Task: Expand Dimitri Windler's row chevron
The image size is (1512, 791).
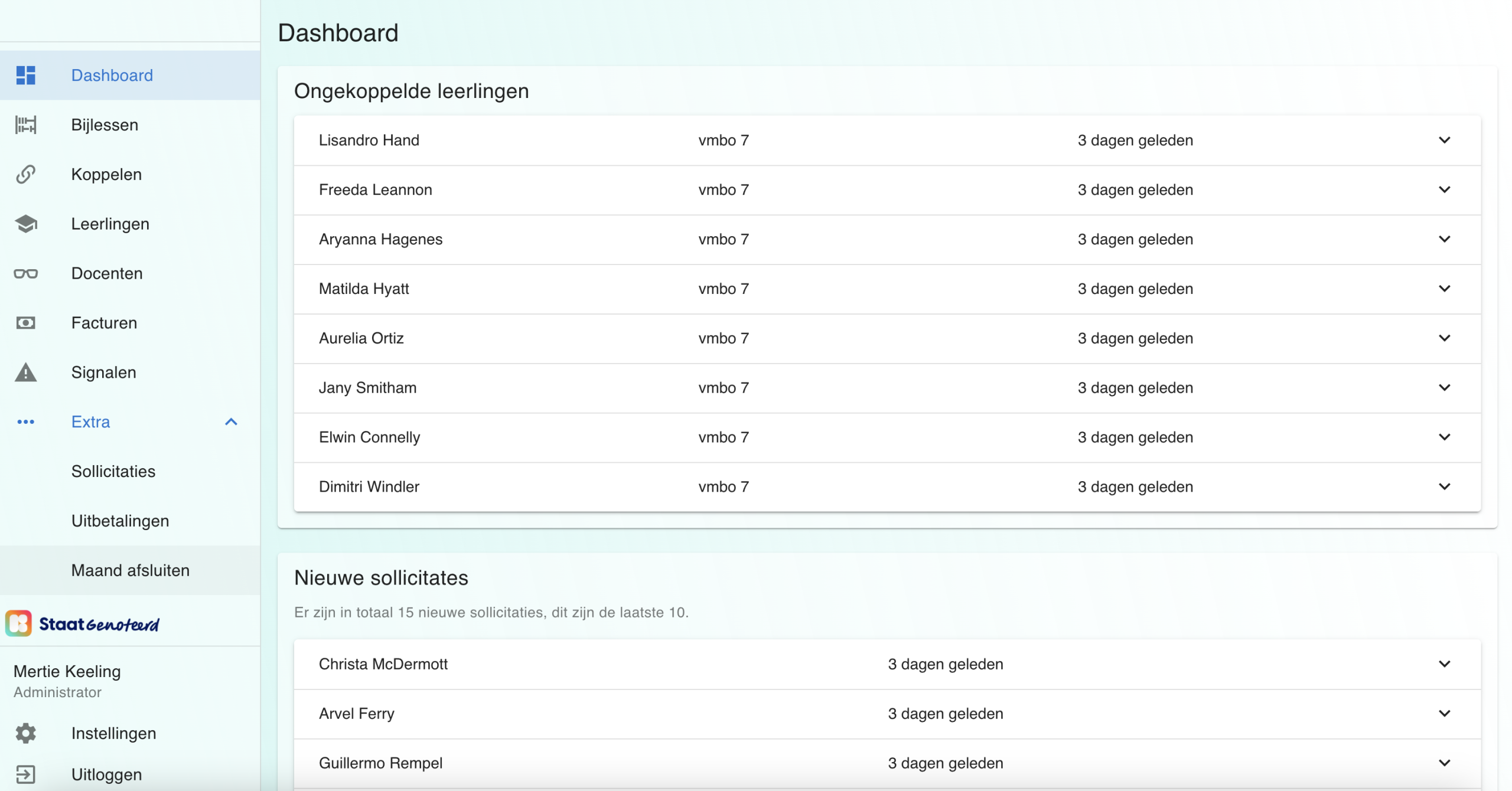Action: [x=1444, y=487]
